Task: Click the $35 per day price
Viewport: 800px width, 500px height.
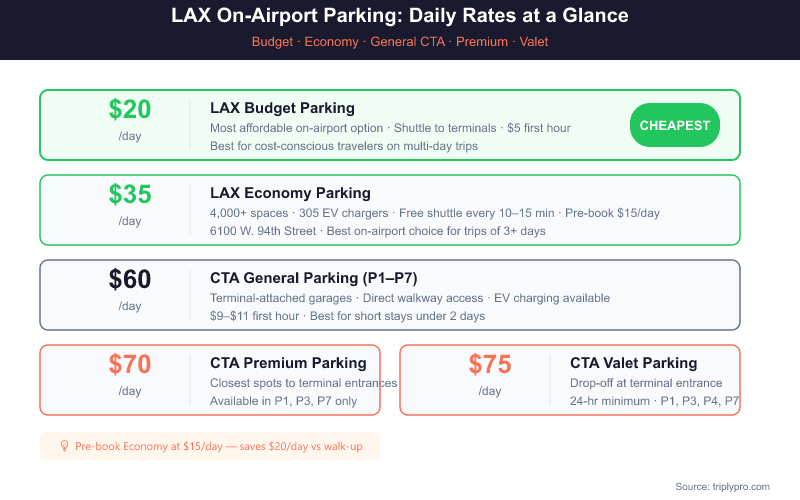Action: tap(130, 194)
